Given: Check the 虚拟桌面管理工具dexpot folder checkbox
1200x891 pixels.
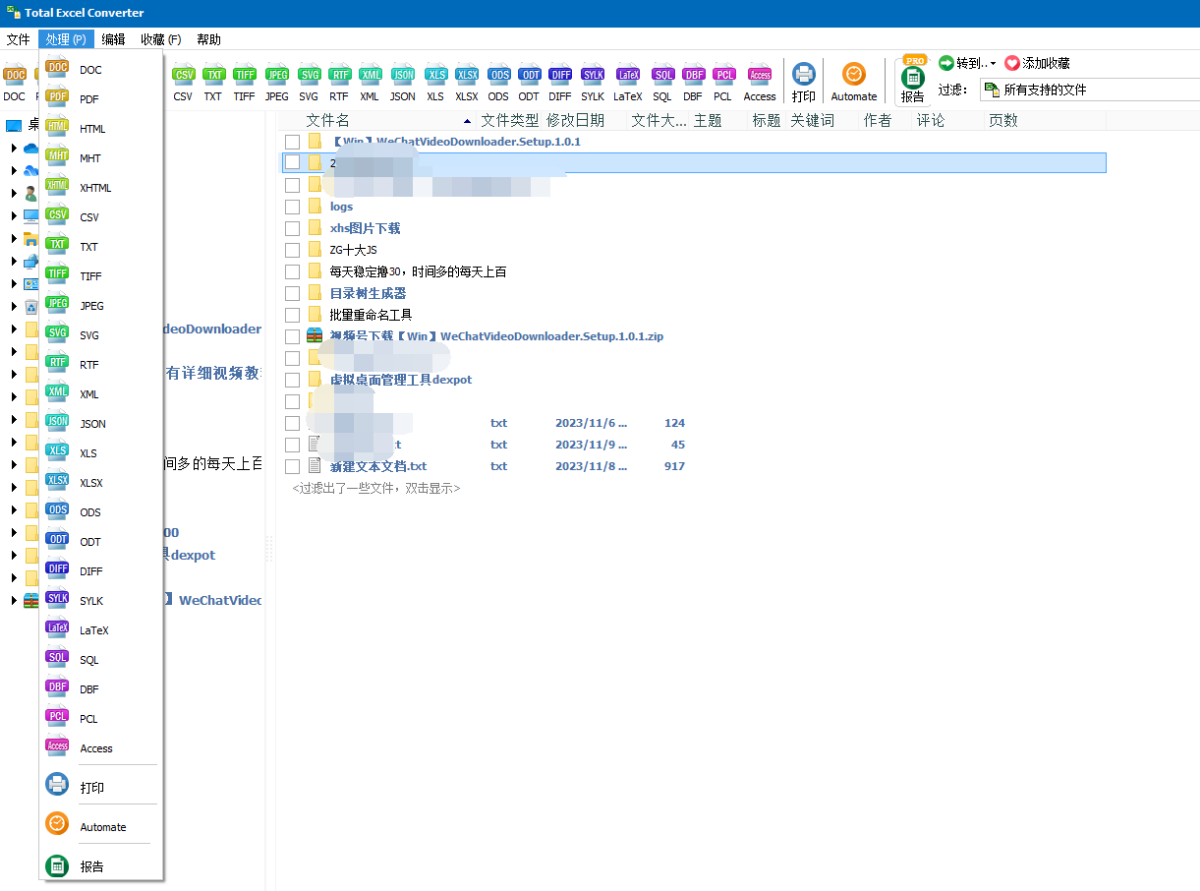Looking at the screenshot, I should (292, 380).
